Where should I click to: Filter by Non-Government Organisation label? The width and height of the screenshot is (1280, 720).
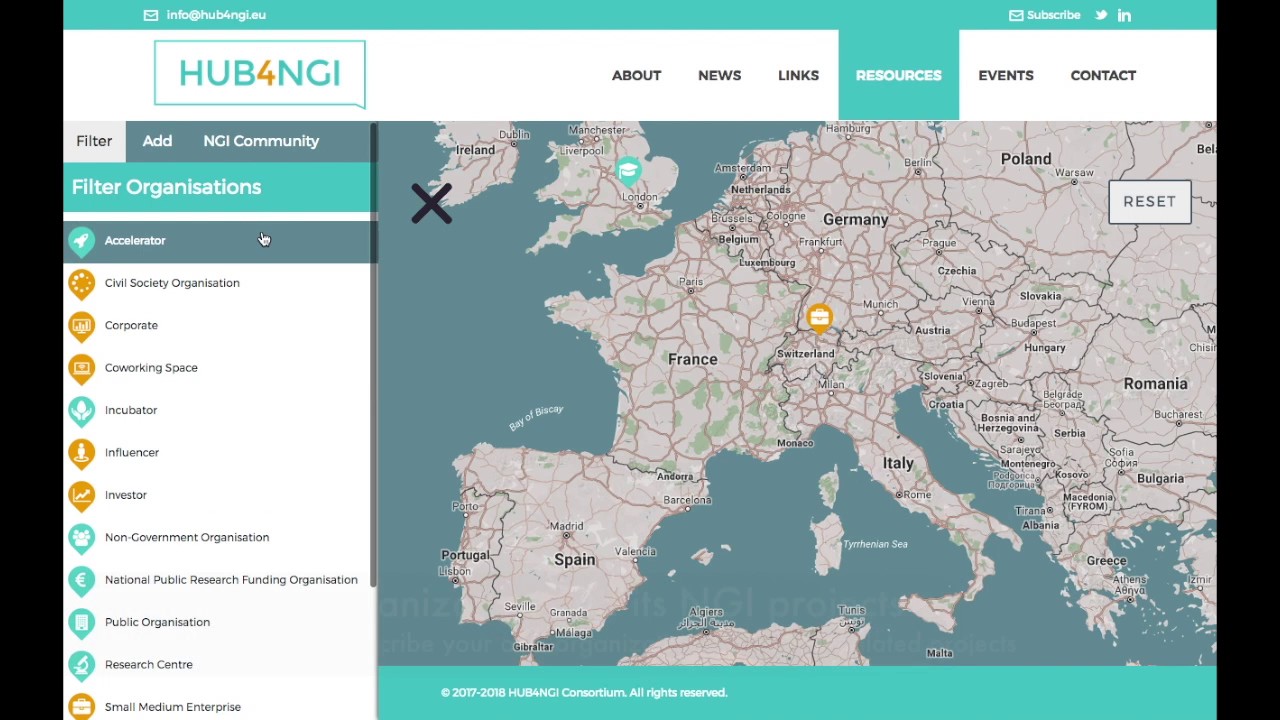click(x=187, y=537)
